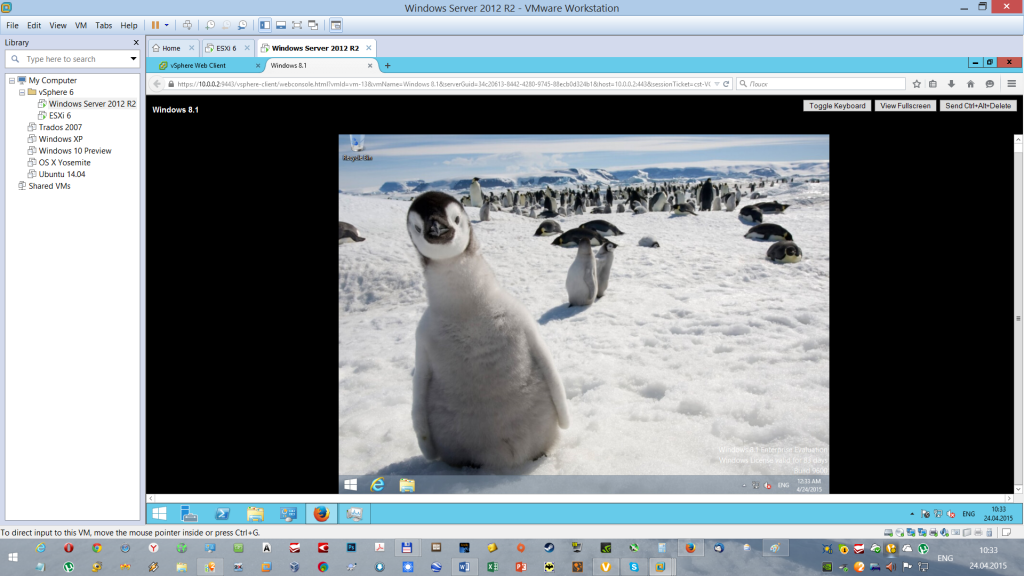The width and height of the screenshot is (1024, 576).
Task: Launch Internet Explorer in the Windows 8.1 guest
Action: [x=378, y=483]
